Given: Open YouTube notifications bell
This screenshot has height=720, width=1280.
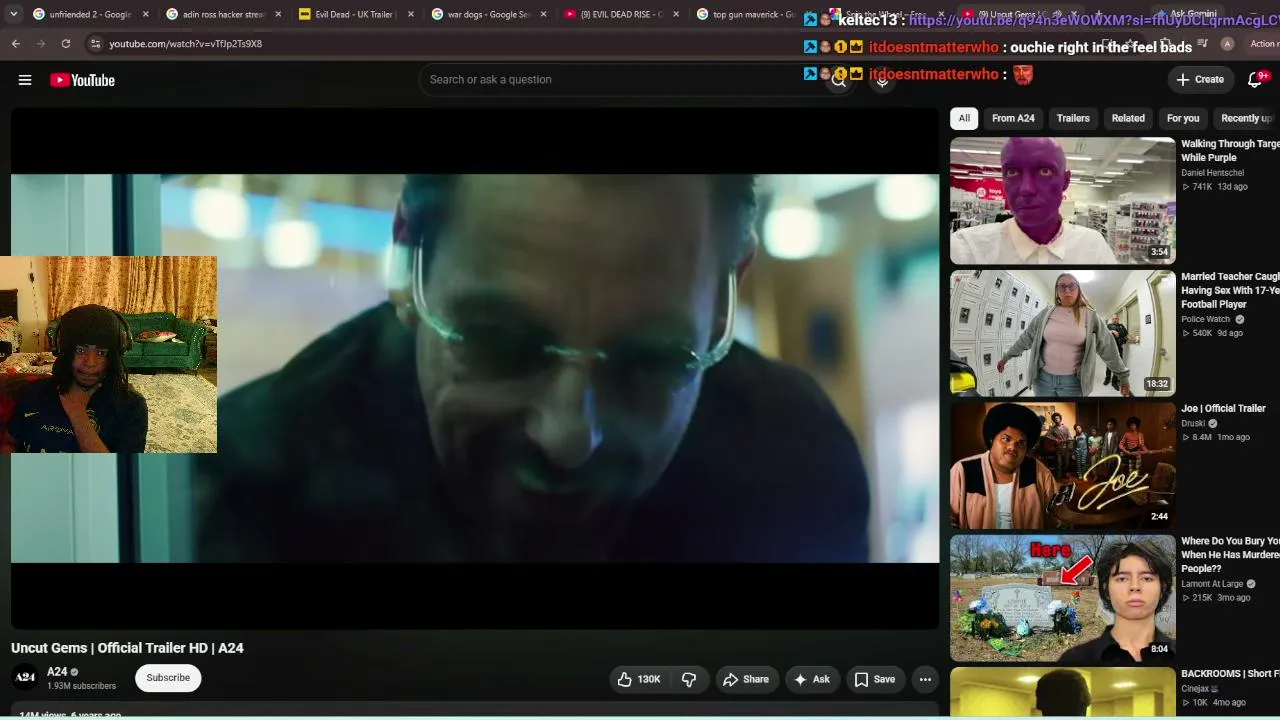Looking at the screenshot, I should click(1256, 80).
